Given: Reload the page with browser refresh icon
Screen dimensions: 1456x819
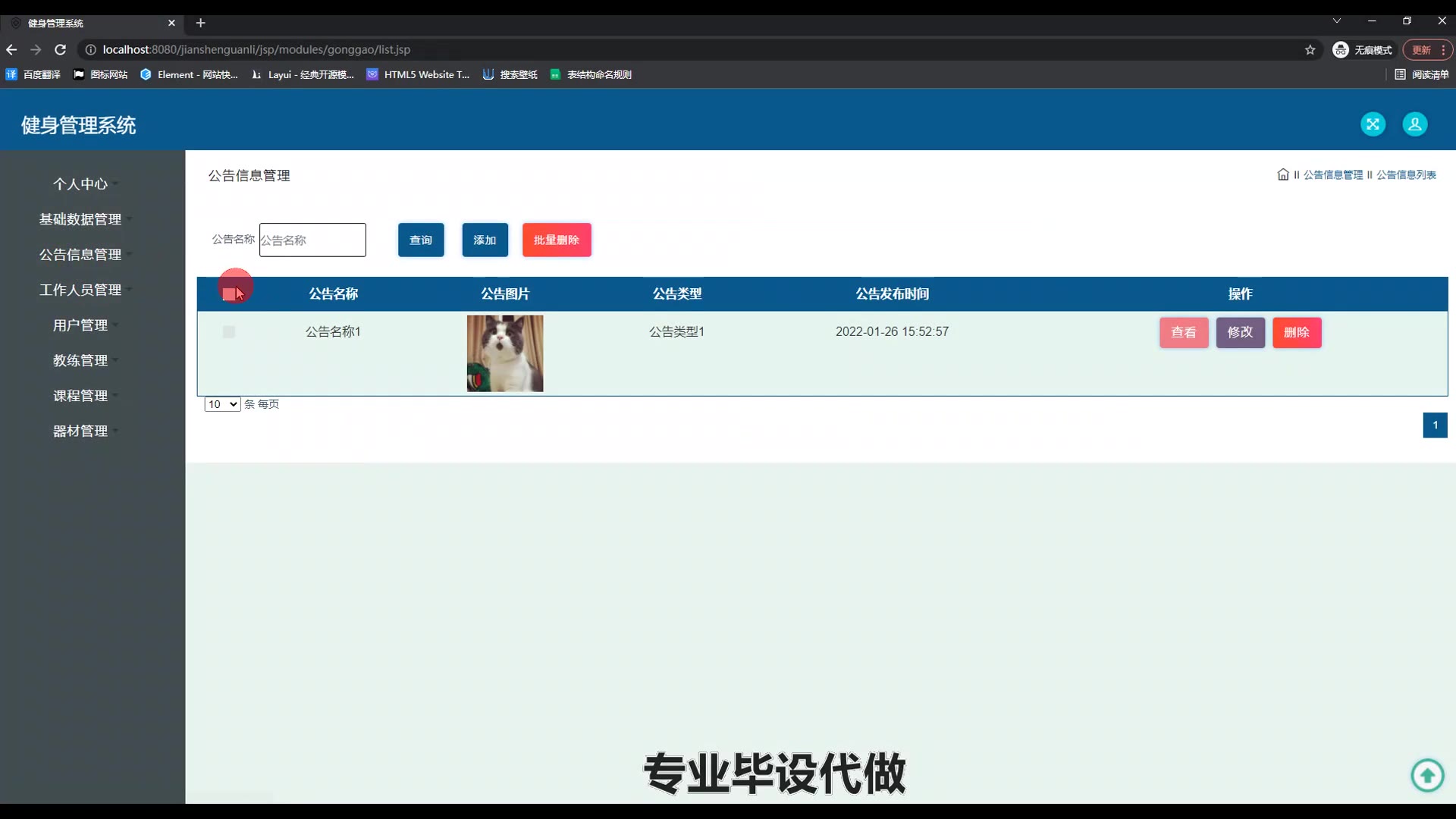Looking at the screenshot, I should [x=61, y=49].
